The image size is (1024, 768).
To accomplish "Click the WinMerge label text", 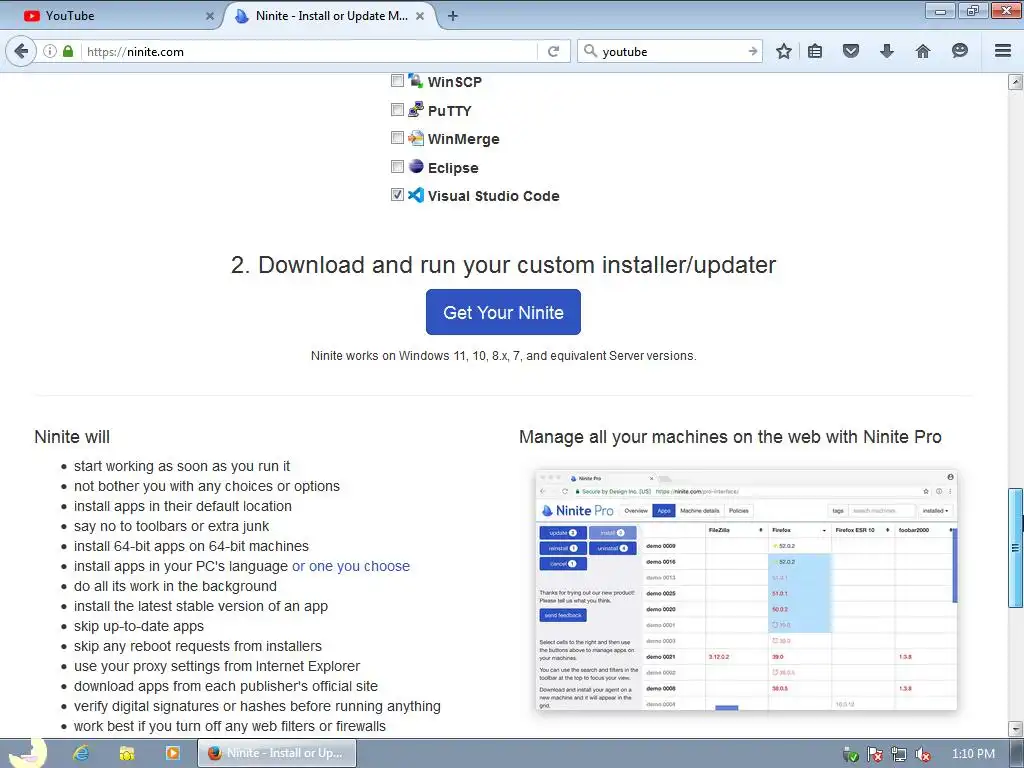I will (463, 139).
